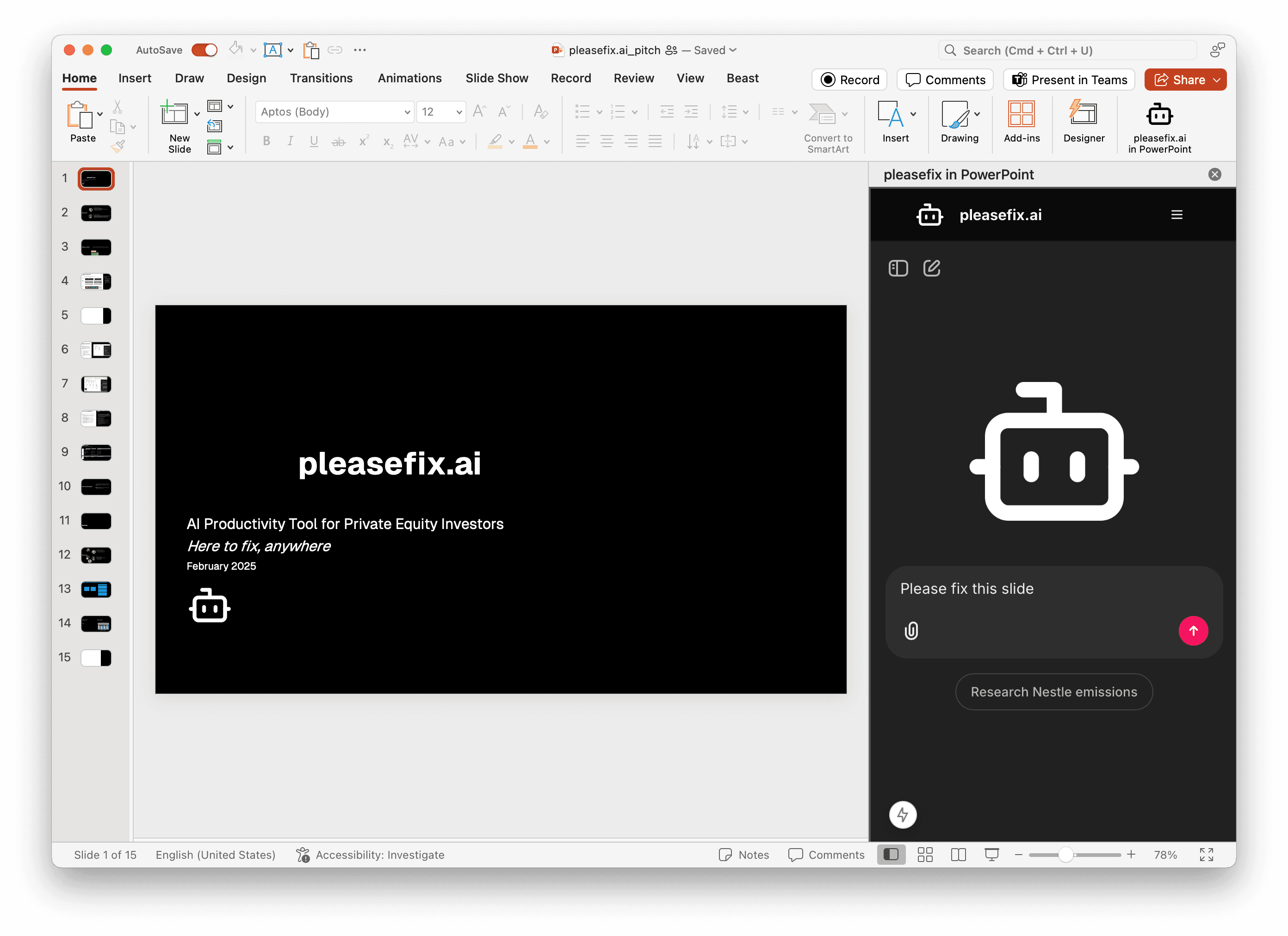Toggle the pleasefix sidebar panel icon
The width and height of the screenshot is (1288, 936).
point(898,268)
